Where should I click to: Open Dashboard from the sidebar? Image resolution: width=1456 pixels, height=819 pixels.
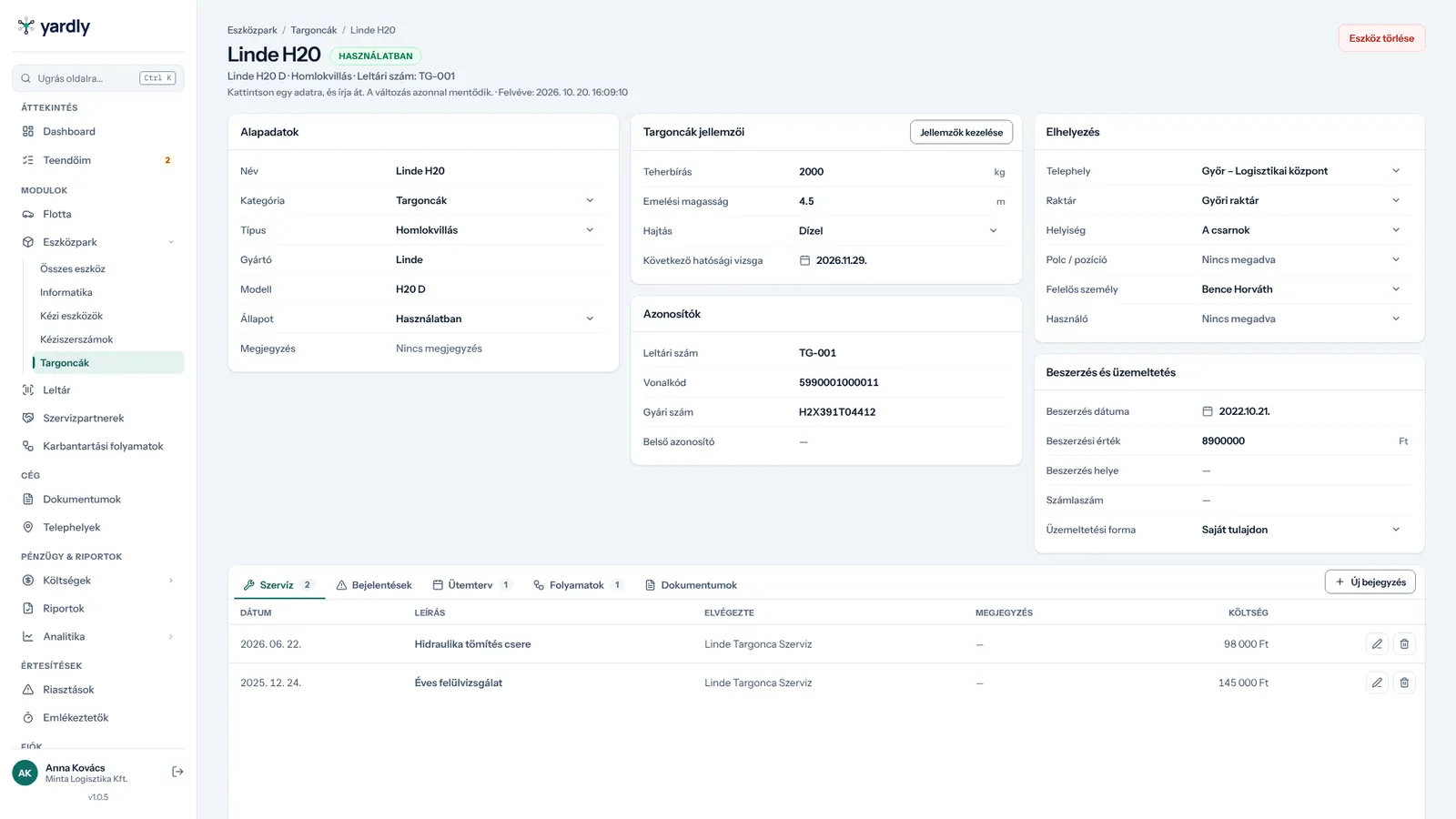(98, 131)
